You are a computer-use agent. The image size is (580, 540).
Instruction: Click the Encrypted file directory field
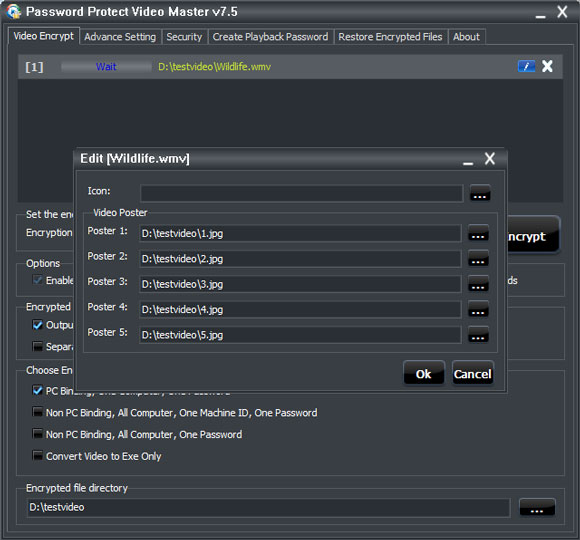(269, 507)
